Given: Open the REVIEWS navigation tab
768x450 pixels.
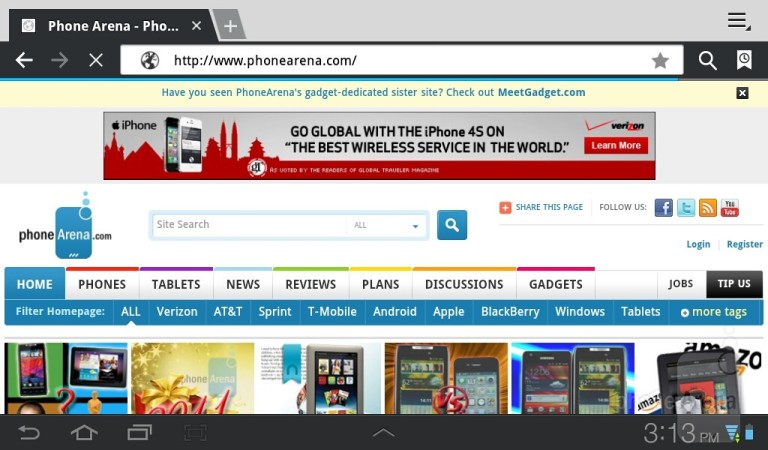Looking at the screenshot, I should click(x=311, y=284).
